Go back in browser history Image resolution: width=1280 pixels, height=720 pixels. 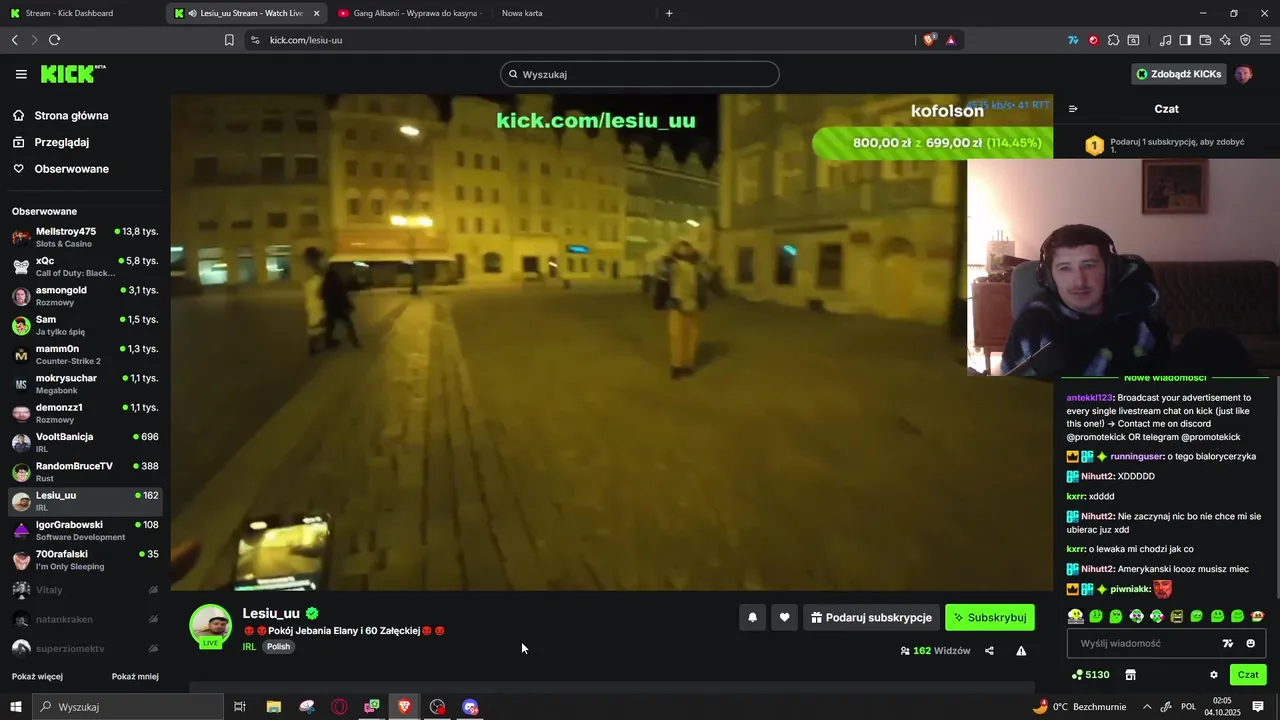[x=14, y=40]
